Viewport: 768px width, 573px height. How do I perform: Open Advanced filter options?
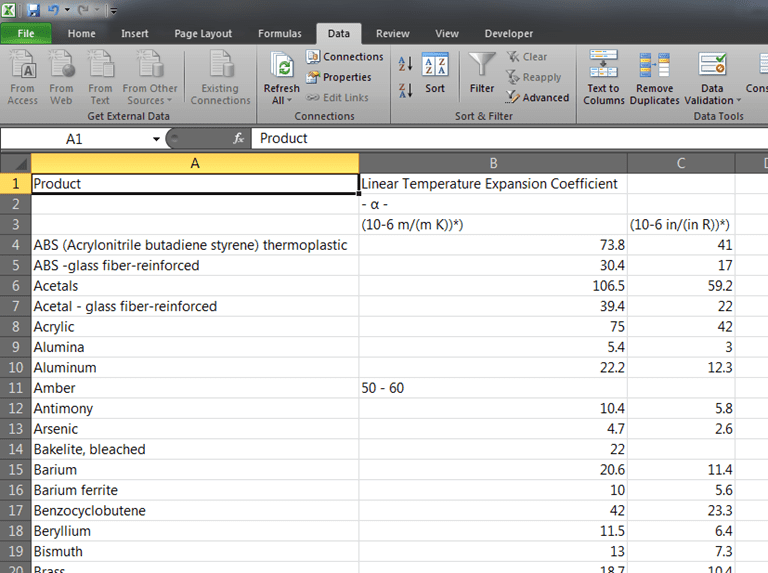(537, 97)
